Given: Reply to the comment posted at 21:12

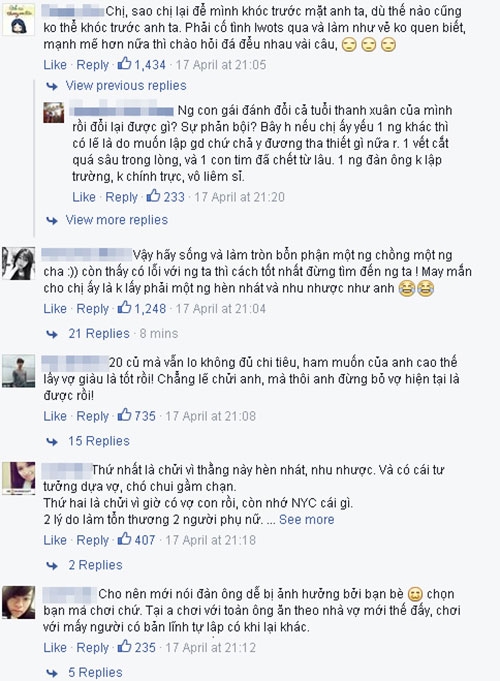Looking at the screenshot, I should 93,648.
